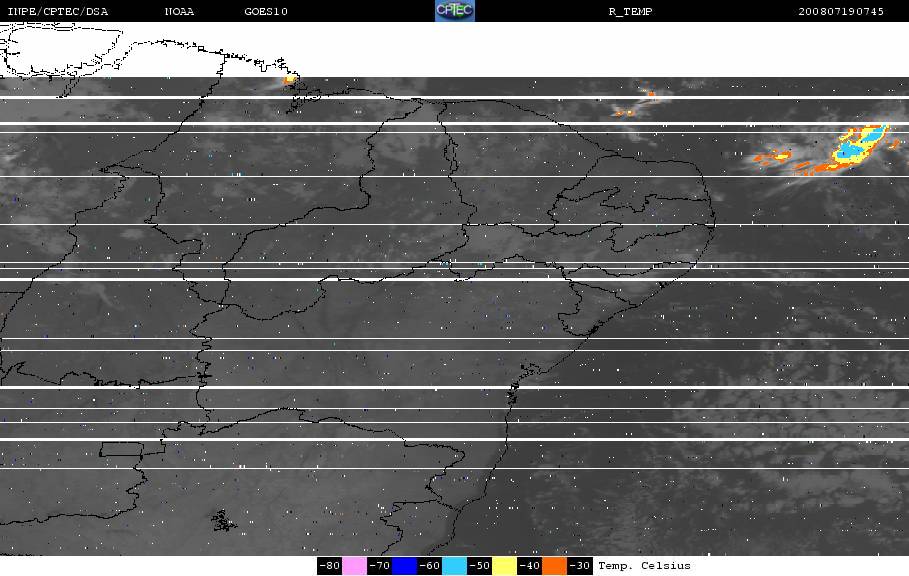The width and height of the screenshot is (909, 576).
Task: Click the R_TEMP product label
Action: point(630,11)
